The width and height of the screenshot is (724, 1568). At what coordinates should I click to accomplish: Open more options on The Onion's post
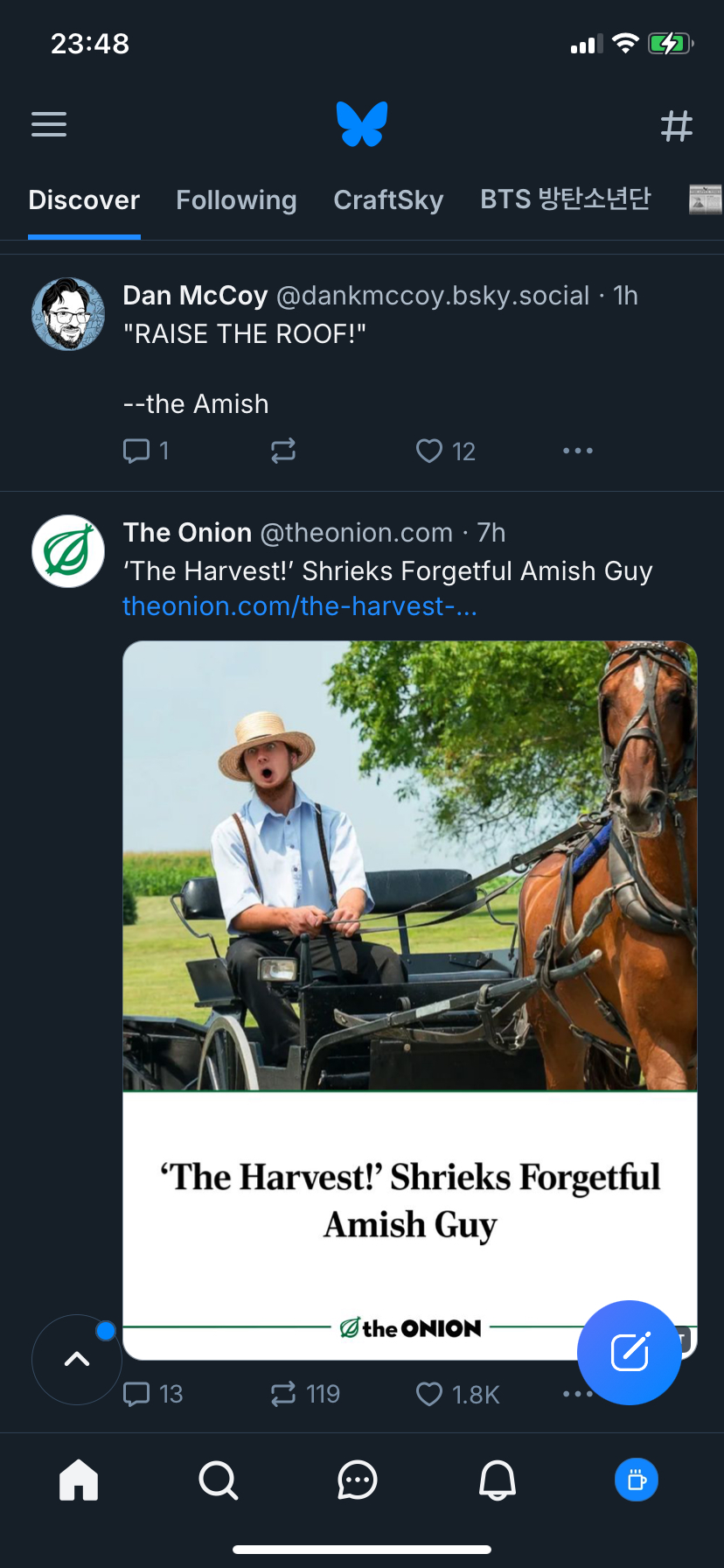point(570,1394)
